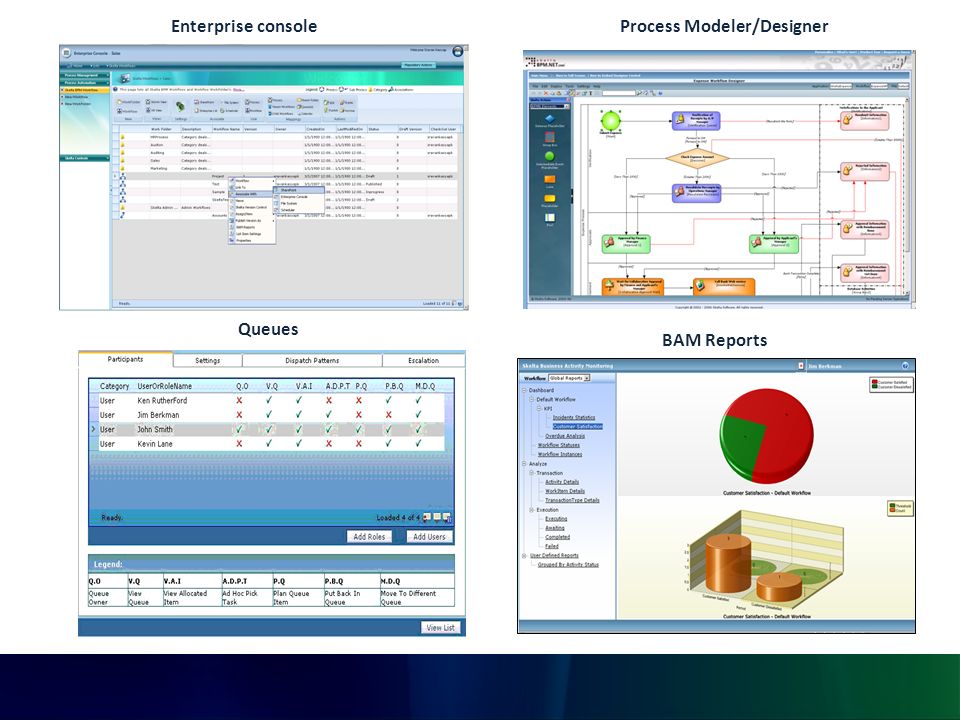The height and width of the screenshot is (720, 960).
Task: Select Associate With in the context menu
Action: 251,194
